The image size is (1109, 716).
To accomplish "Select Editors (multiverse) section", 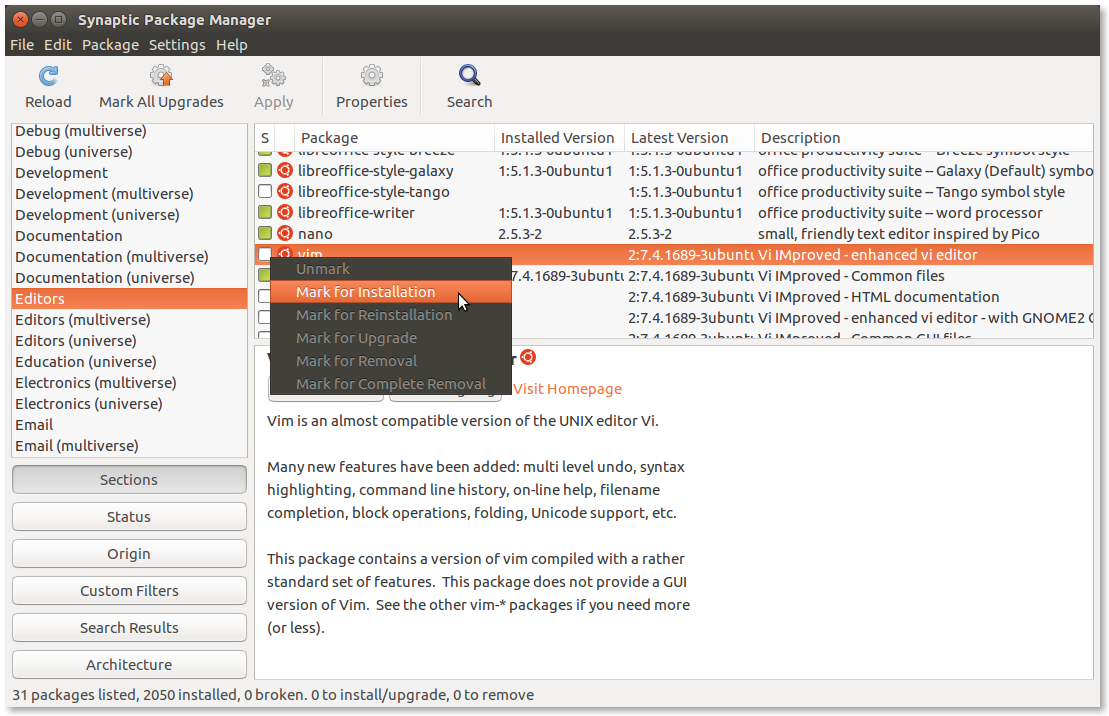I will tap(129, 320).
